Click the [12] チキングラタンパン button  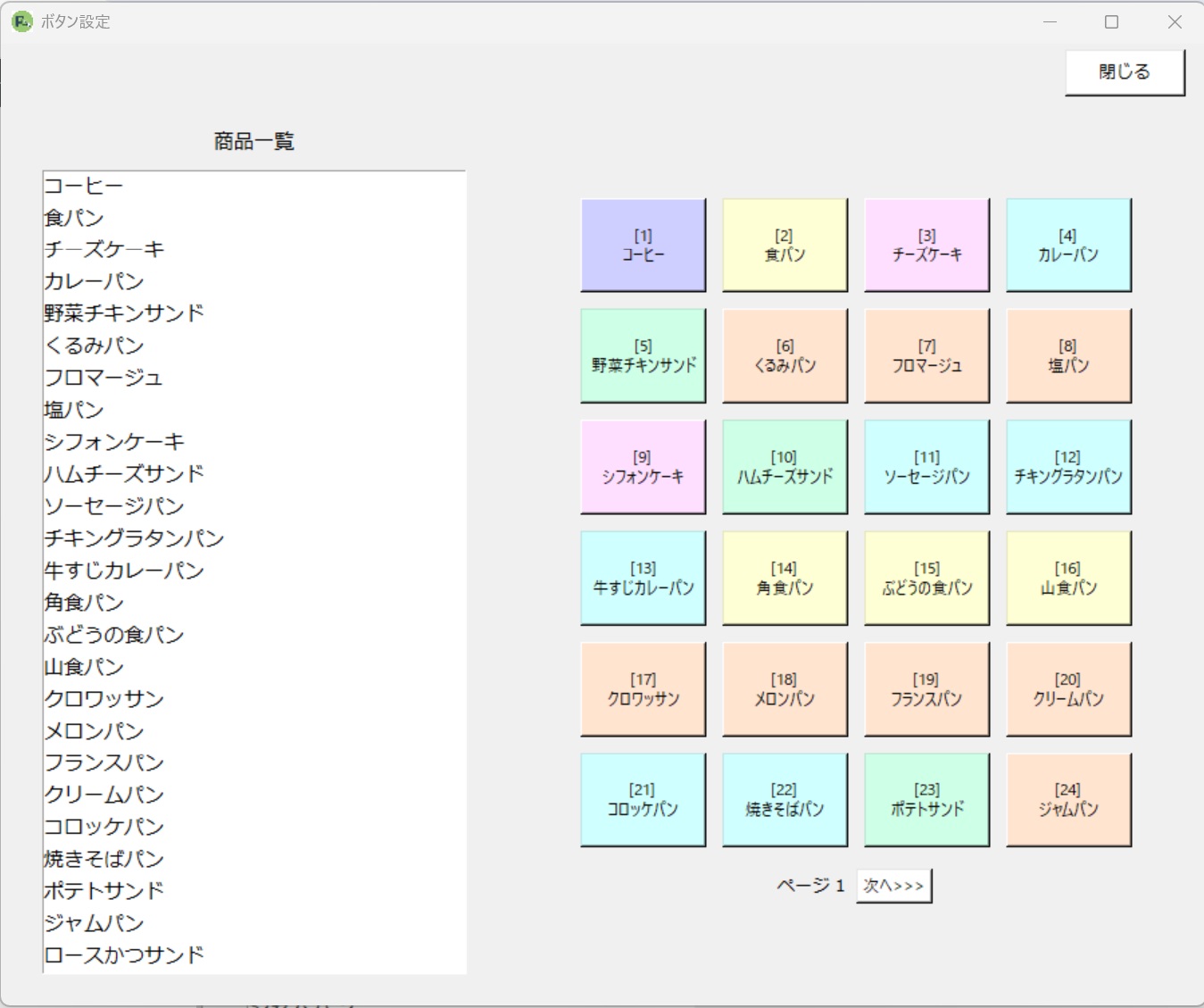click(x=1067, y=465)
